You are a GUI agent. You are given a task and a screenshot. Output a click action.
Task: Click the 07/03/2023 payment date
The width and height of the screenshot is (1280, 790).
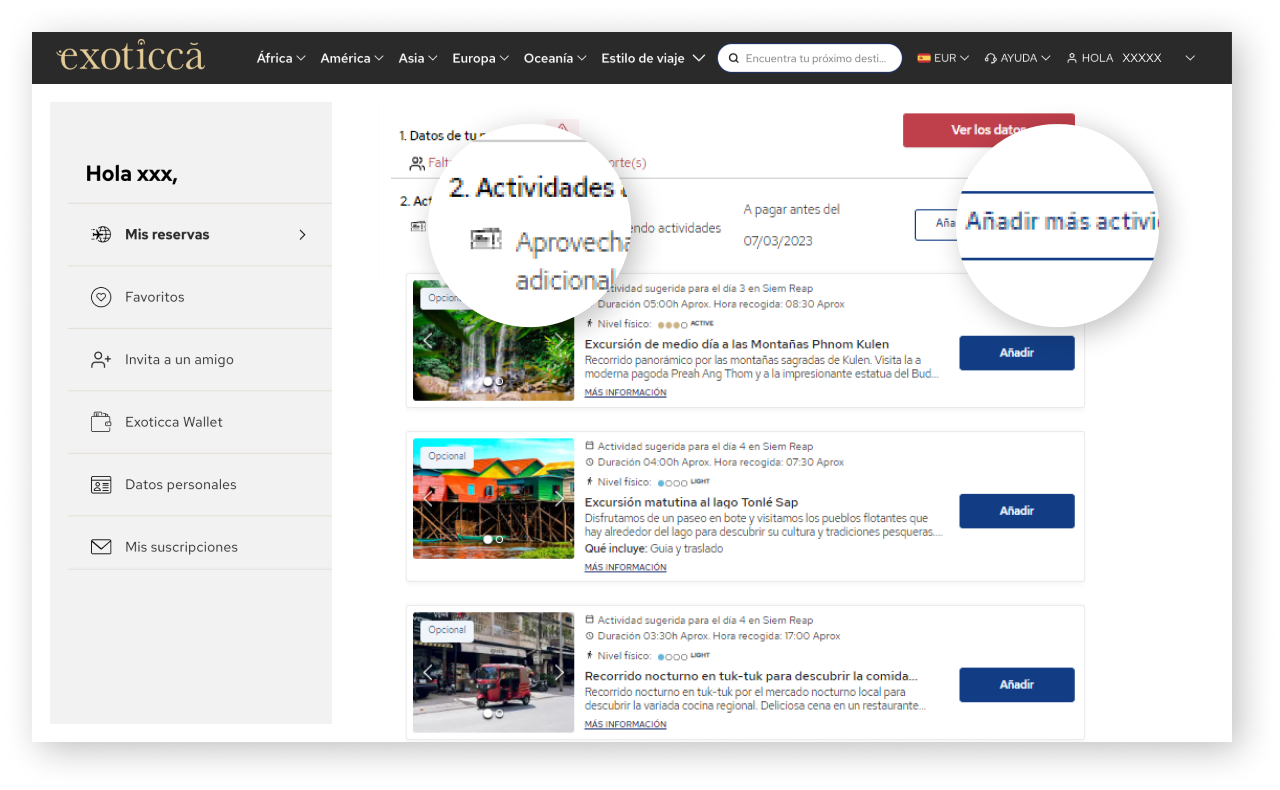pos(778,241)
